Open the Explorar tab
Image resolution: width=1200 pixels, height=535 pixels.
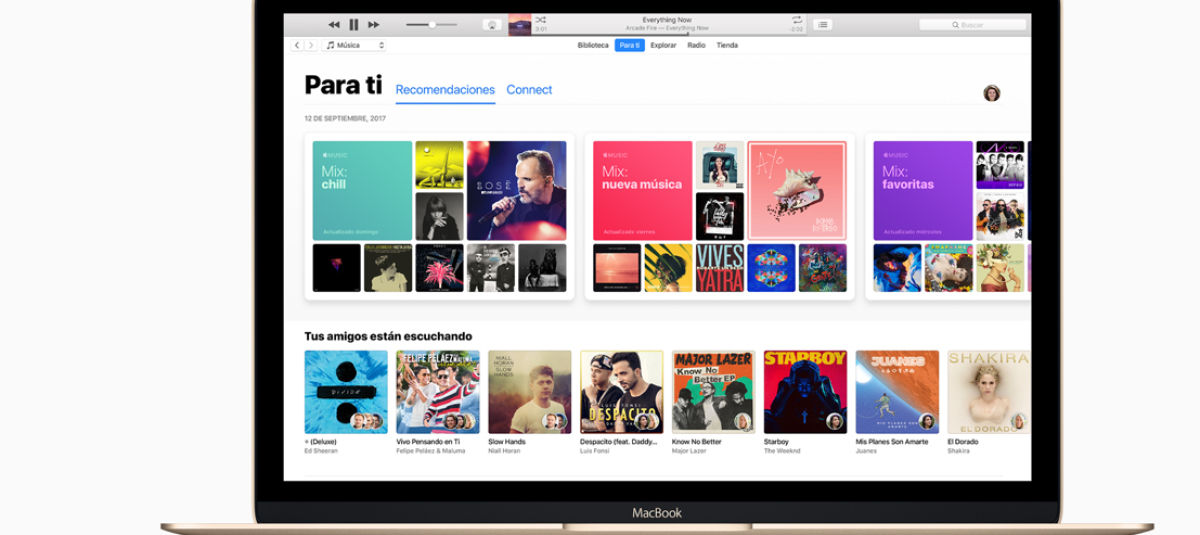pos(663,45)
